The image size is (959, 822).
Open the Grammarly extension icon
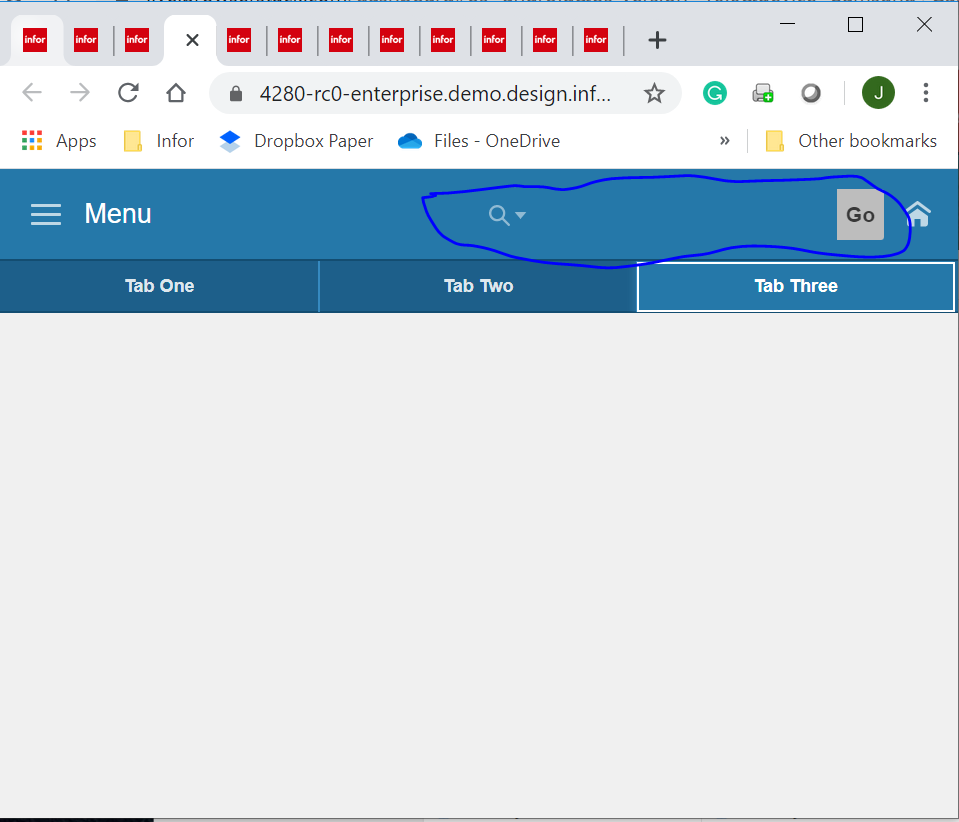pyautogui.click(x=714, y=94)
